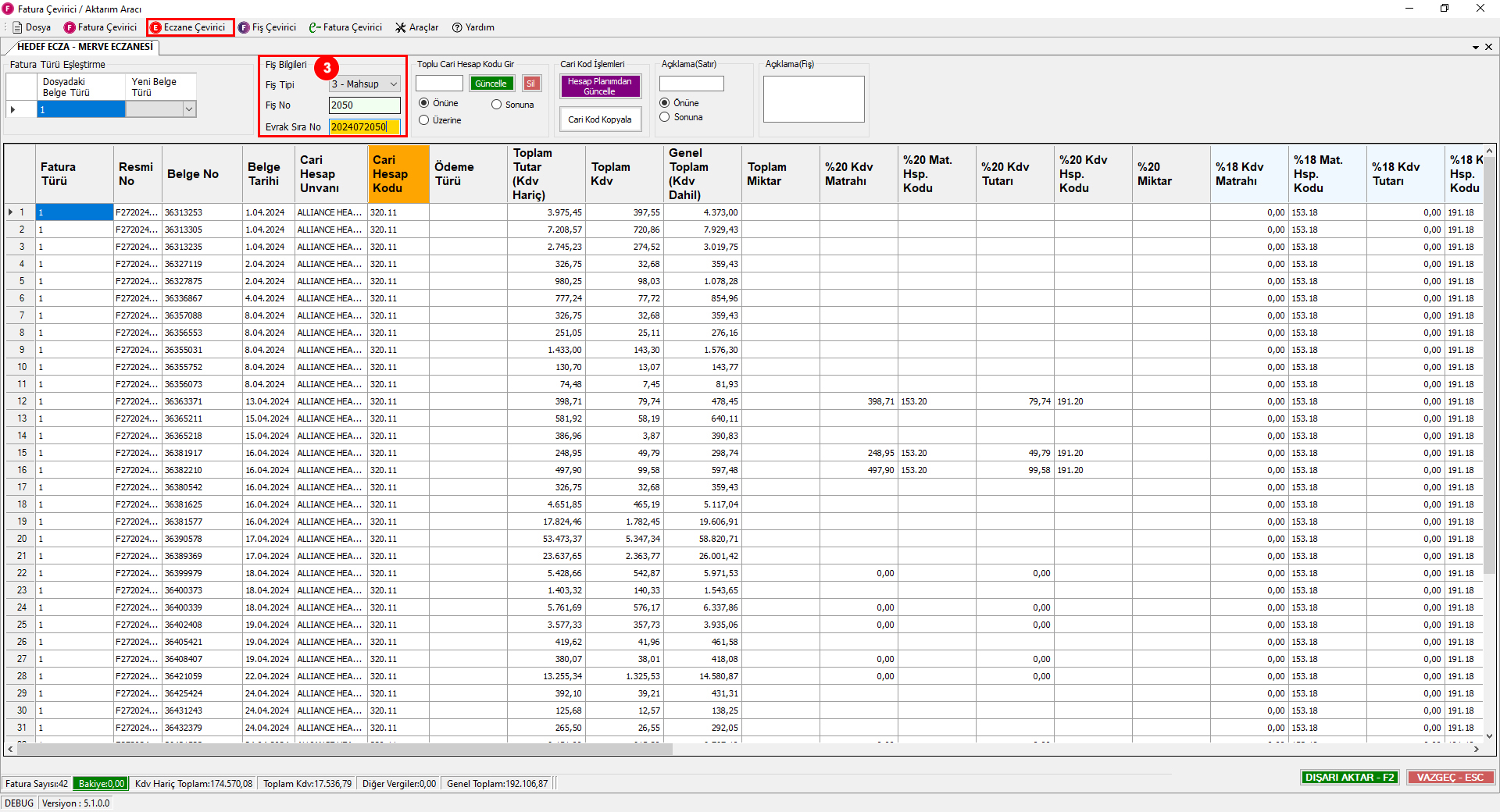Click the Diğer Vergiler:0,00 status entry
This screenshot has height=812, width=1500.
coord(398,784)
